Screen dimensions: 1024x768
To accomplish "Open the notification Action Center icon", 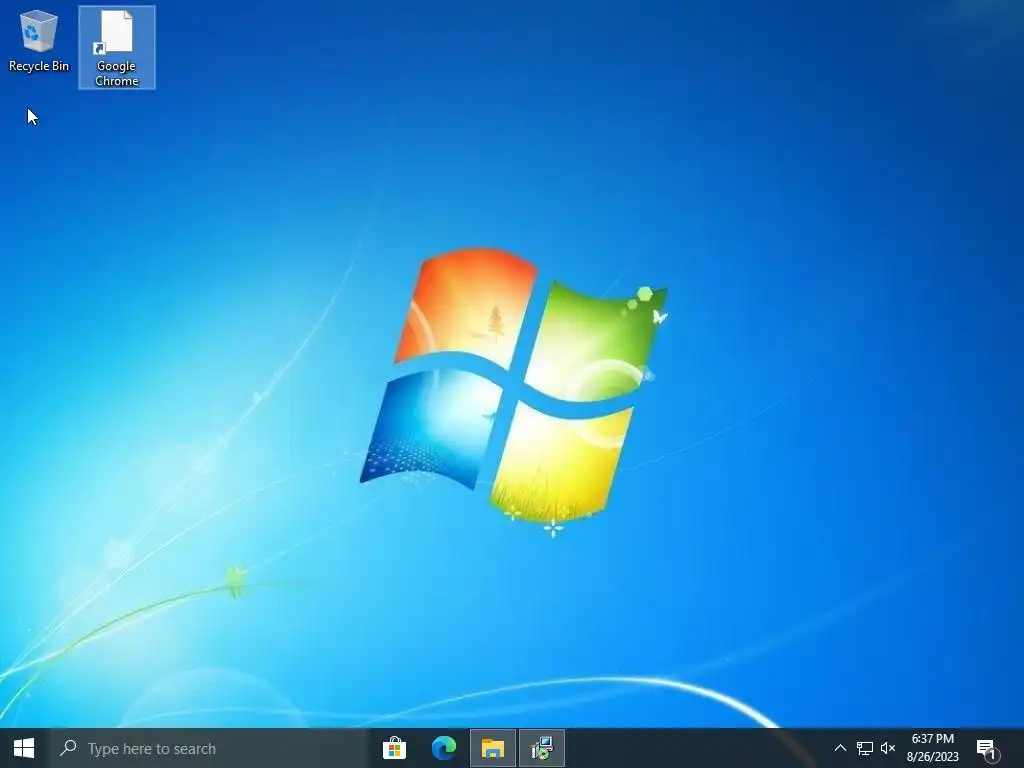I will point(987,749).
